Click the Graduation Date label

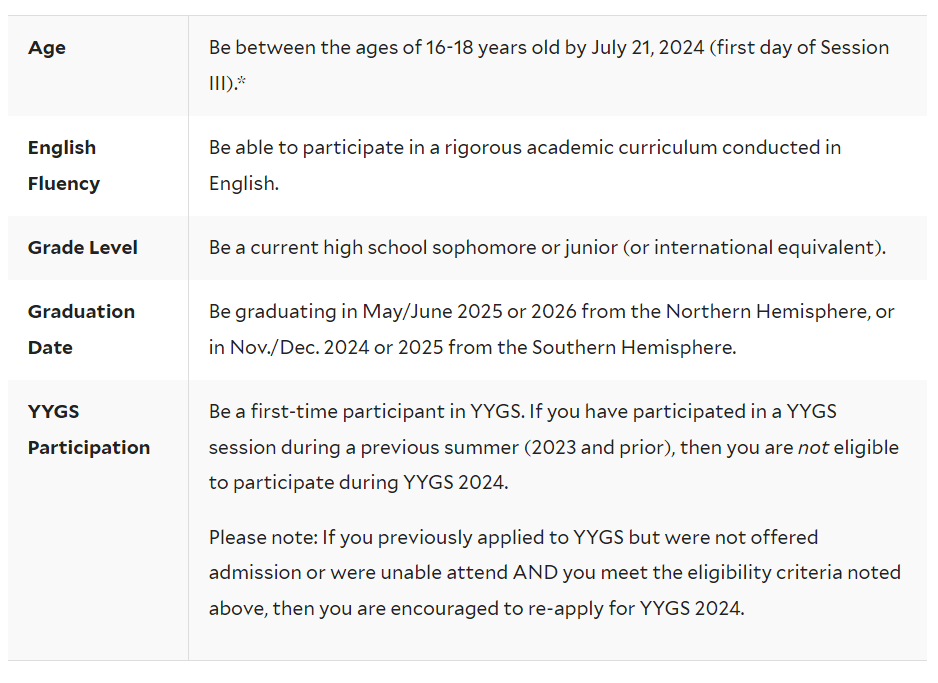point(81,329)
